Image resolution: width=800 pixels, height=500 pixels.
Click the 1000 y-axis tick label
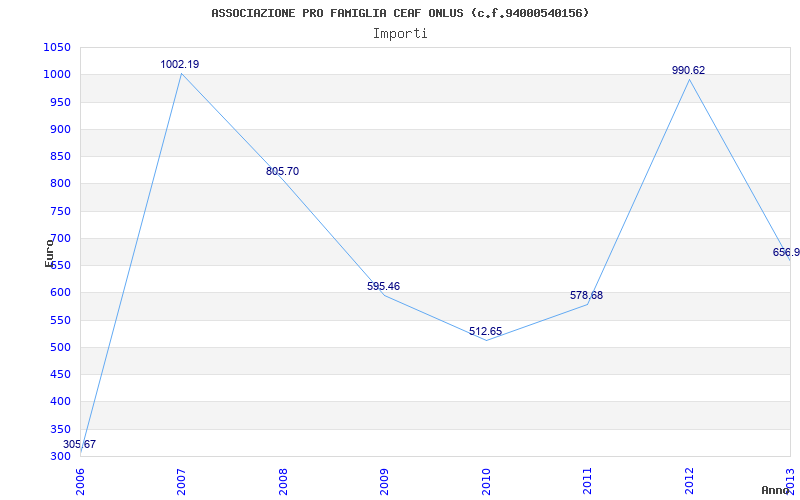[x=57, y=74]
